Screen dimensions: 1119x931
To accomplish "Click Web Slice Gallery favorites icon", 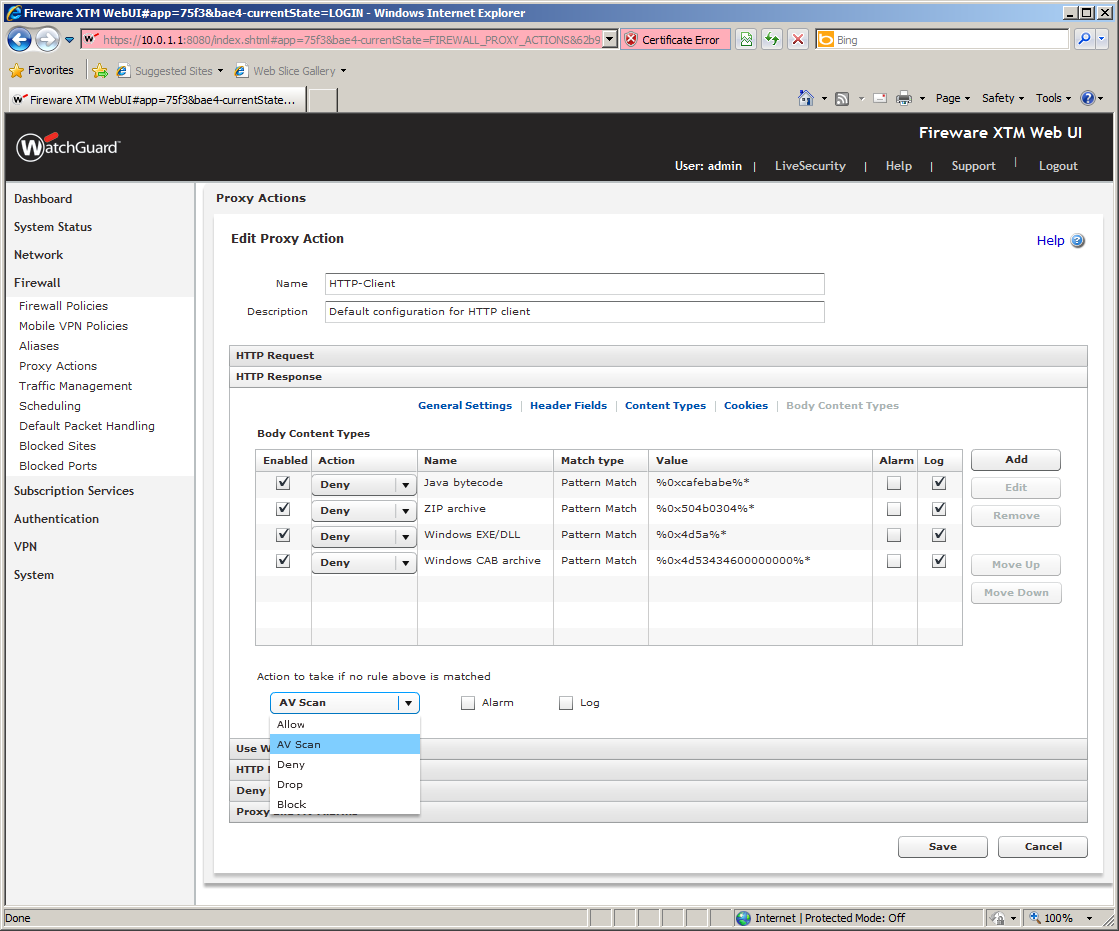I will point(241,71).
